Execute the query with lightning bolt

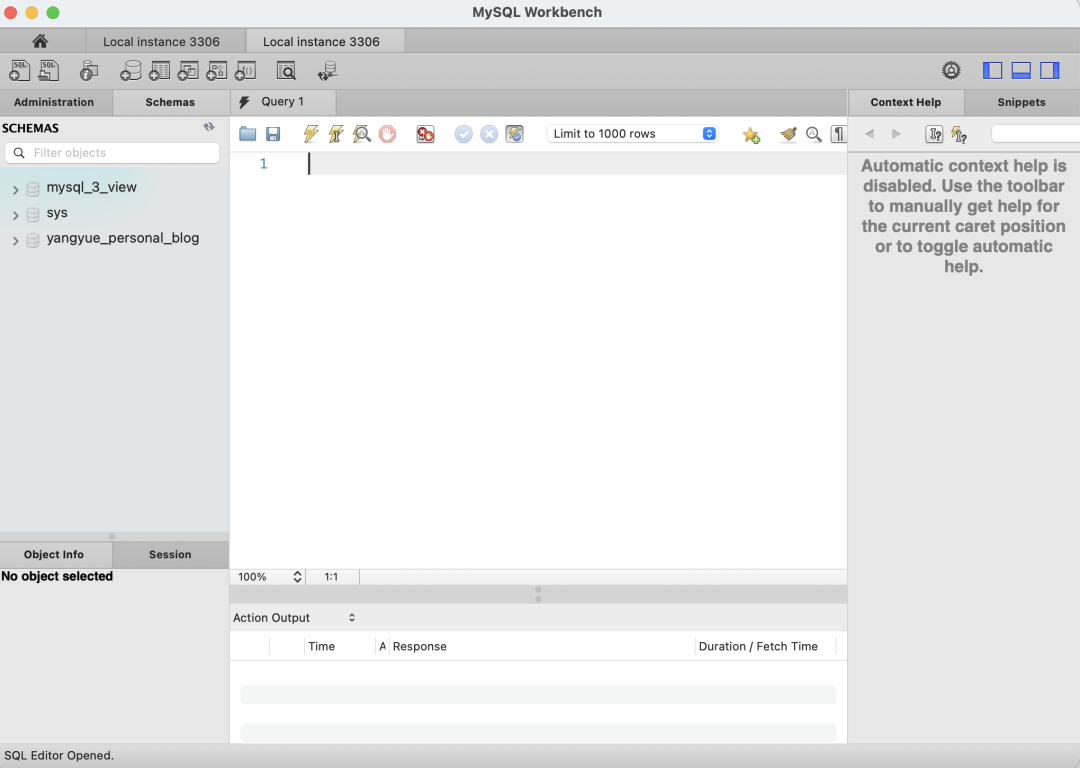click(311, 134)
